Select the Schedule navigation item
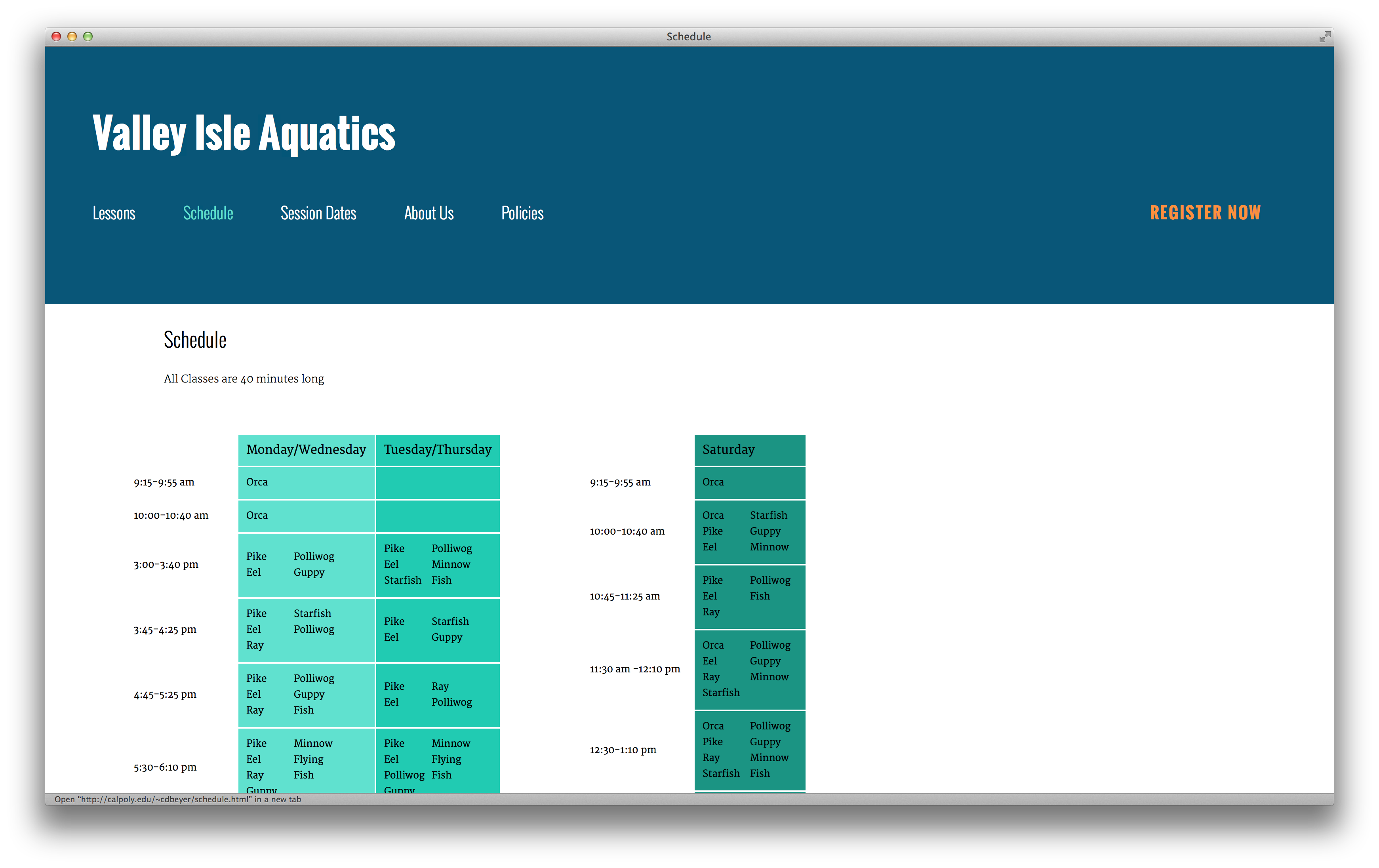 207,213
